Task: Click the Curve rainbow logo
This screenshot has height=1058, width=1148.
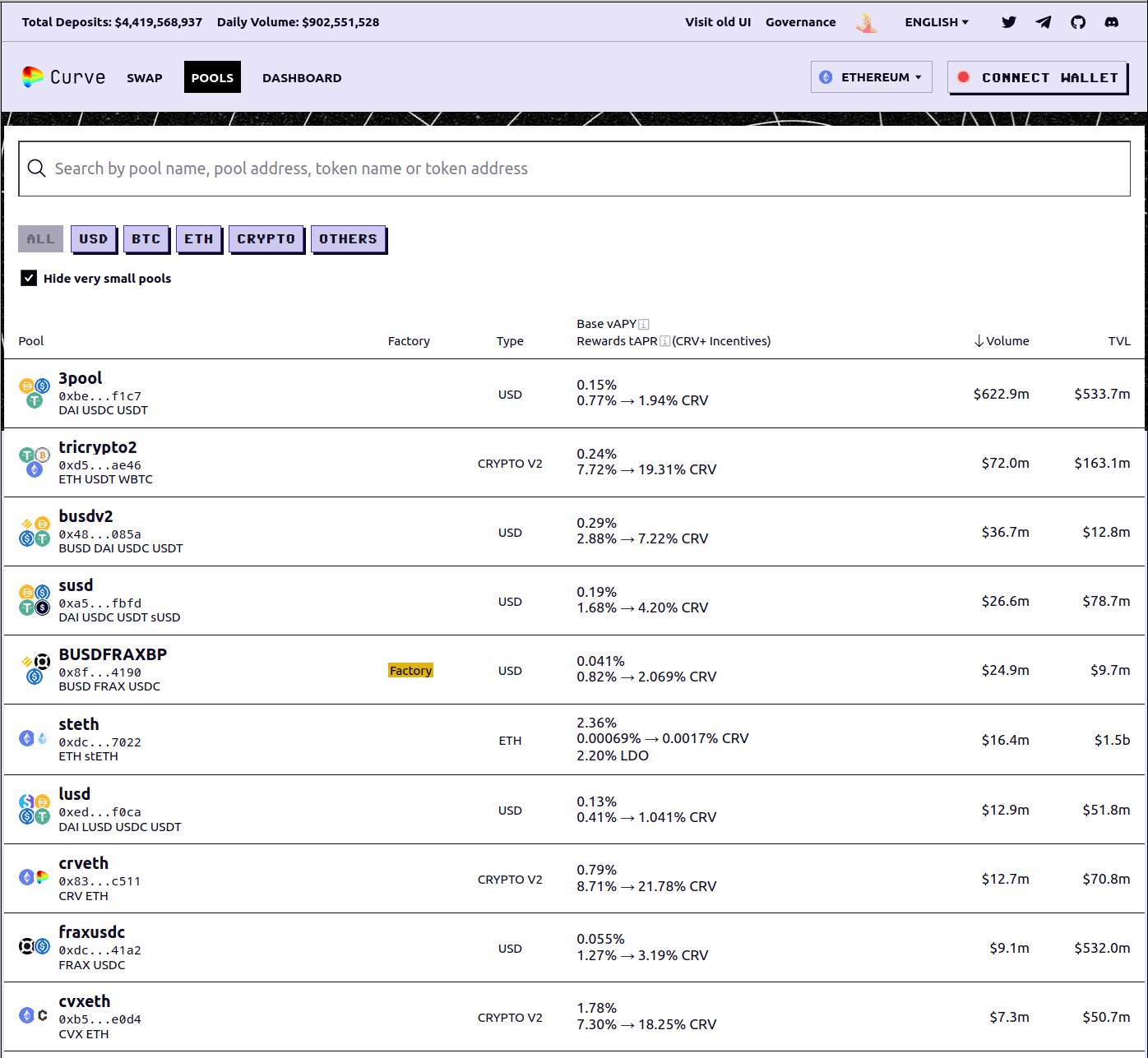Action: [x=32, y=77]
